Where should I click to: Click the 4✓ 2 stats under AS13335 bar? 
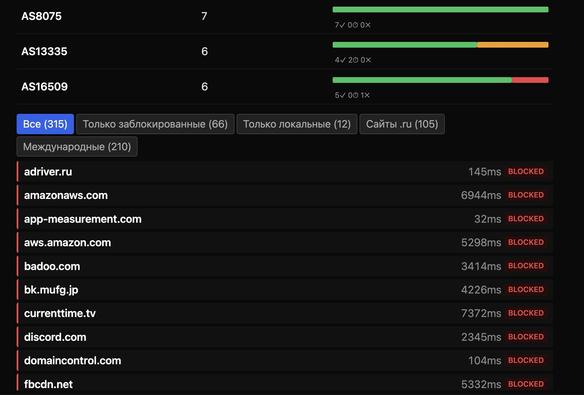click(x=353, y=60)
